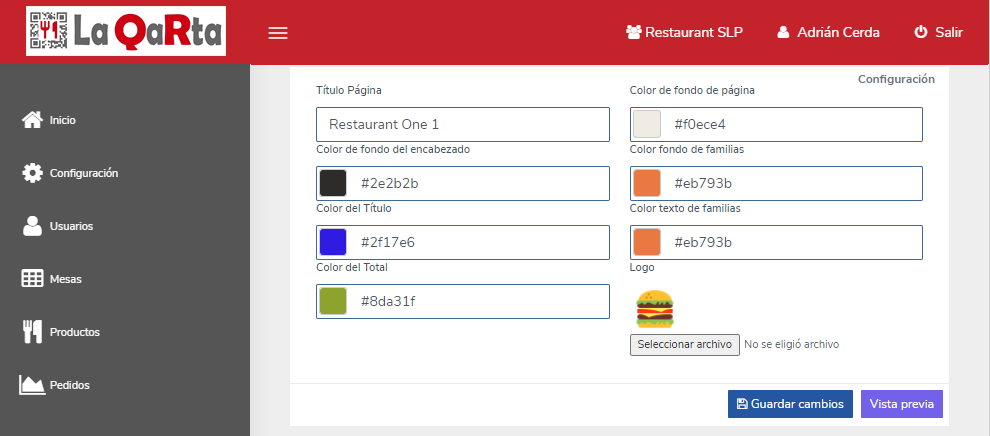The height and width of the screenshot is (436, 990).
Task: Open Configuración in the sidebar
Action: coord(84,173)
